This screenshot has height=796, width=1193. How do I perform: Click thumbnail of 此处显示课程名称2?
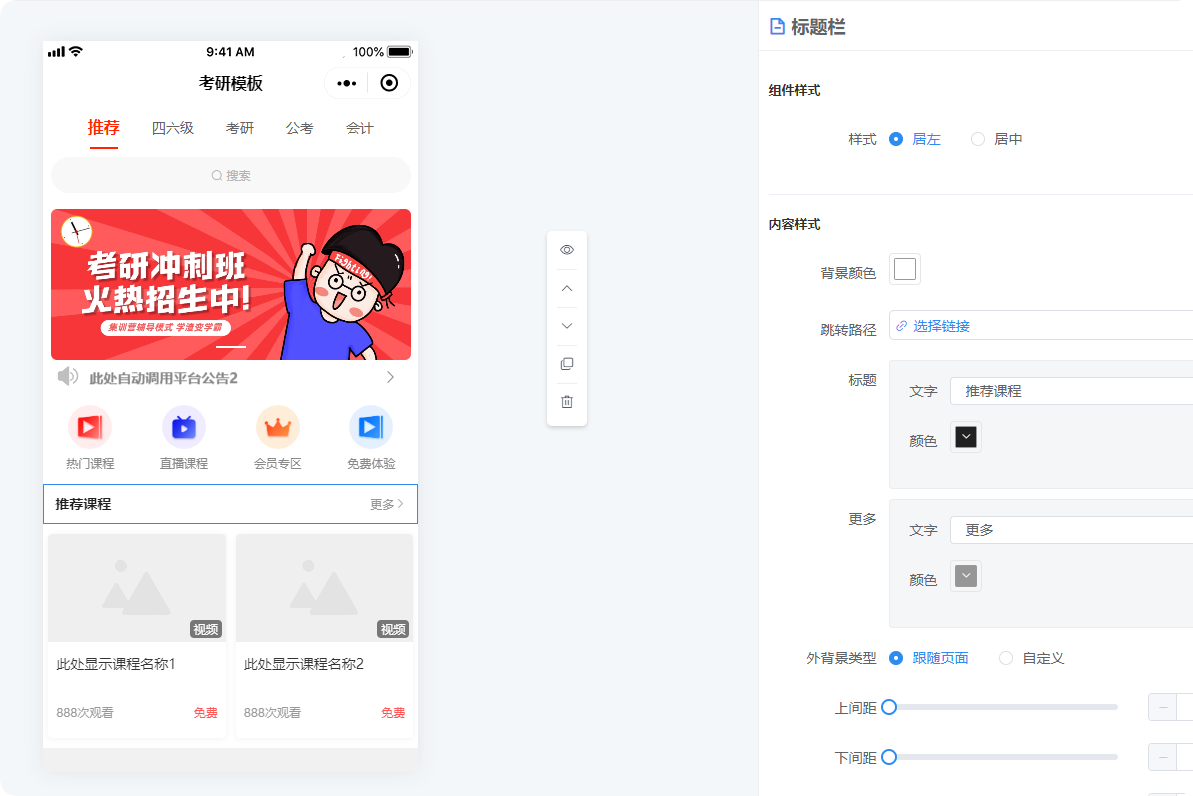point(324,588)
